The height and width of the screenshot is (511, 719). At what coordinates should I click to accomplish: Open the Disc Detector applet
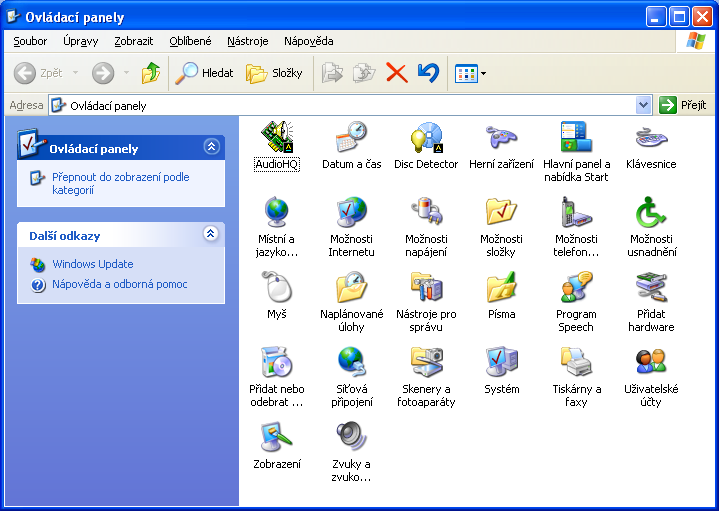coord(426,138)
